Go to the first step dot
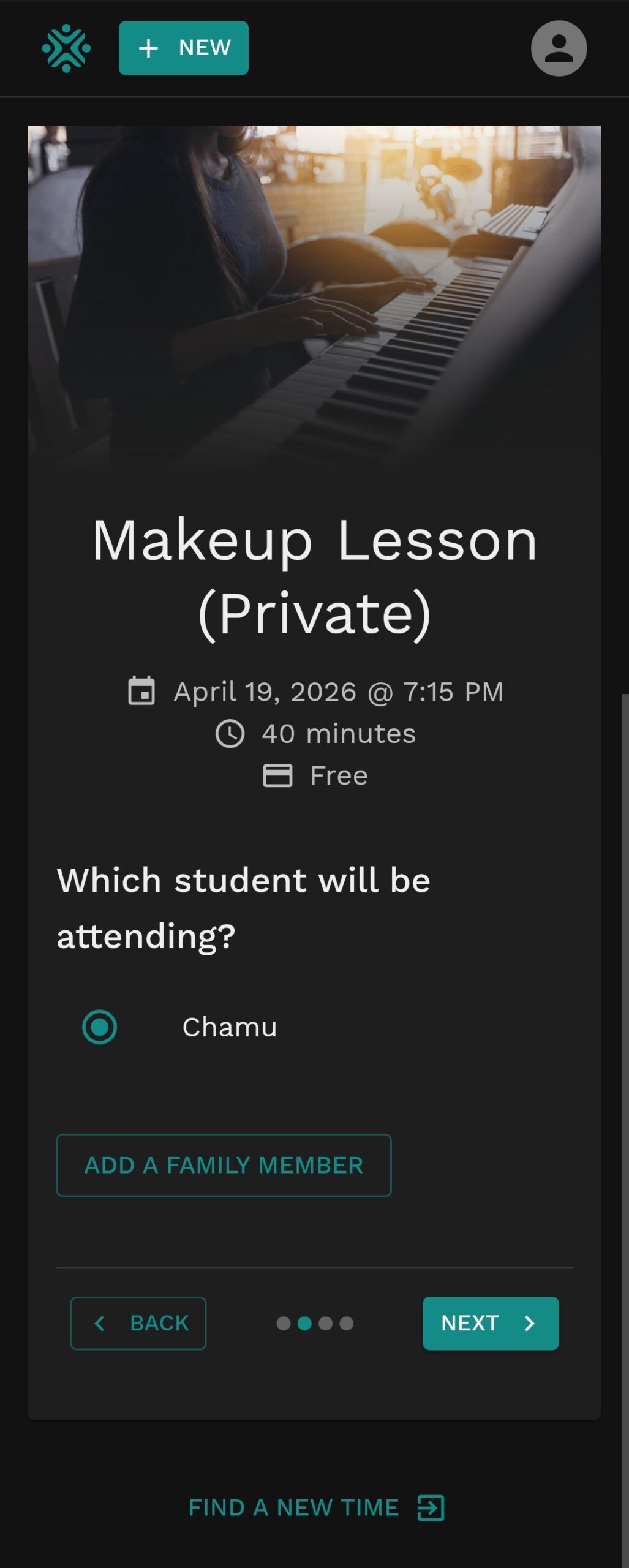 (x=284, y=1324)
